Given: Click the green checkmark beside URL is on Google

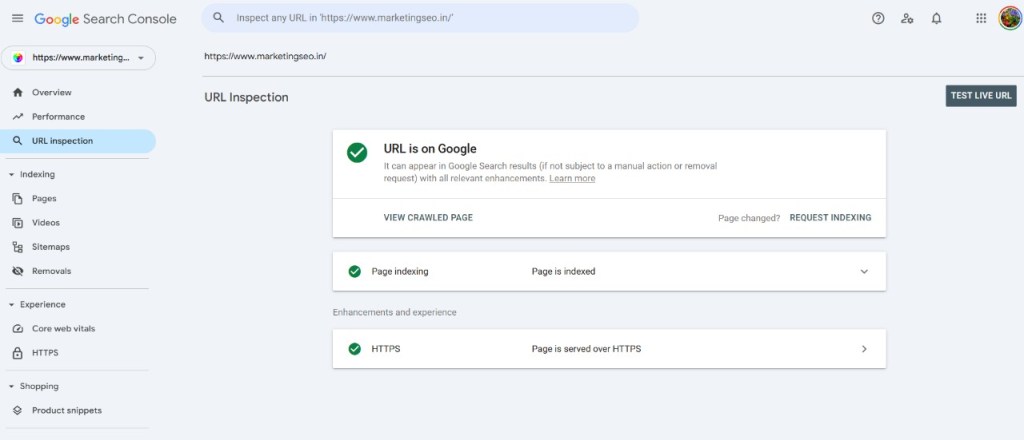Looking at the screenshot, I should (x=357, y=153).
